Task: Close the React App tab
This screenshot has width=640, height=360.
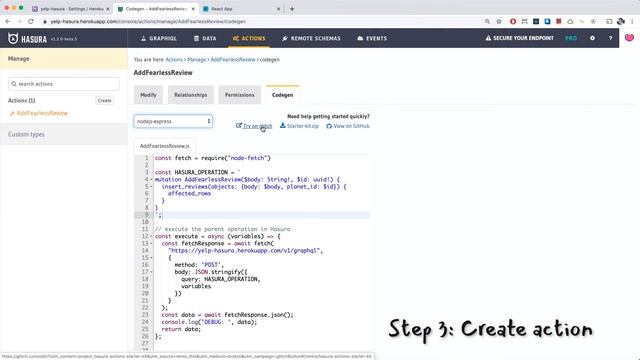Action: tap(278, 9)
